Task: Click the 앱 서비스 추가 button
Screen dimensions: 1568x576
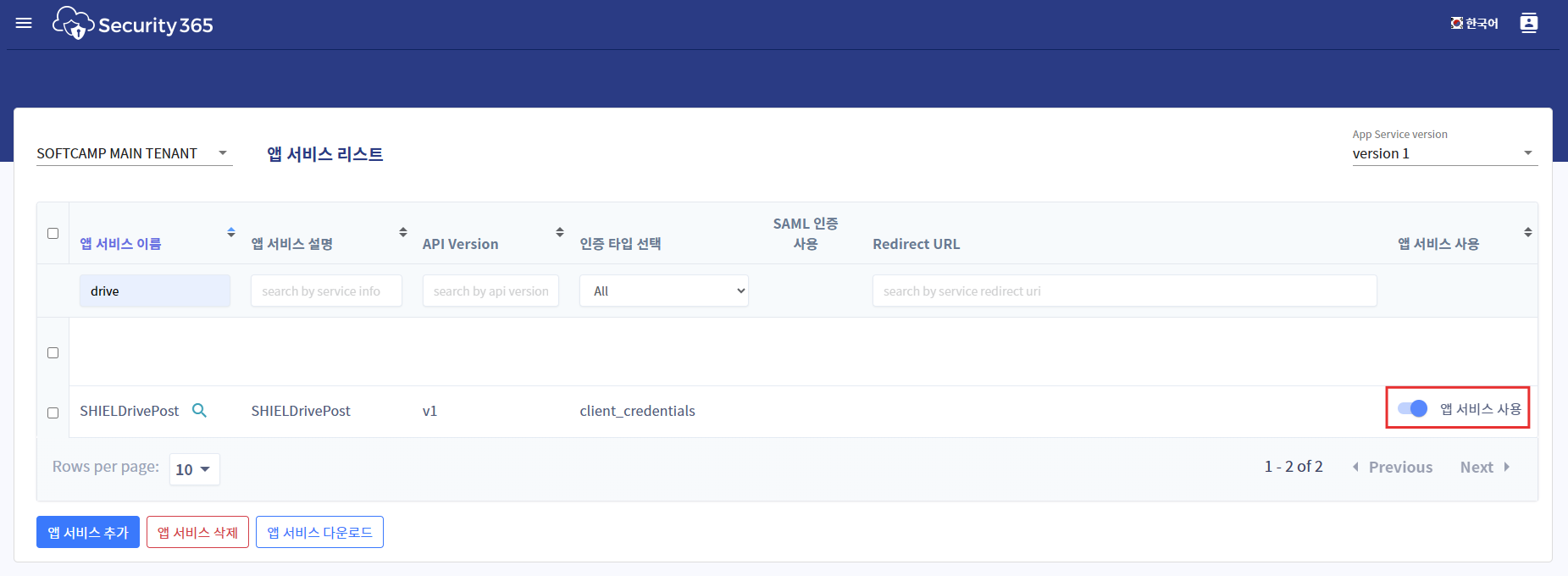Action: pos(88,532)
